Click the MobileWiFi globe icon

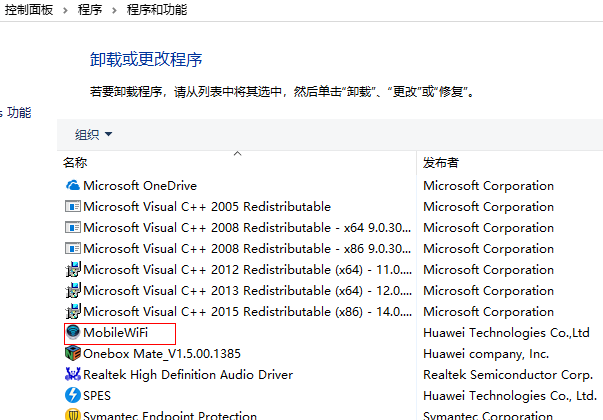[73, 332]
